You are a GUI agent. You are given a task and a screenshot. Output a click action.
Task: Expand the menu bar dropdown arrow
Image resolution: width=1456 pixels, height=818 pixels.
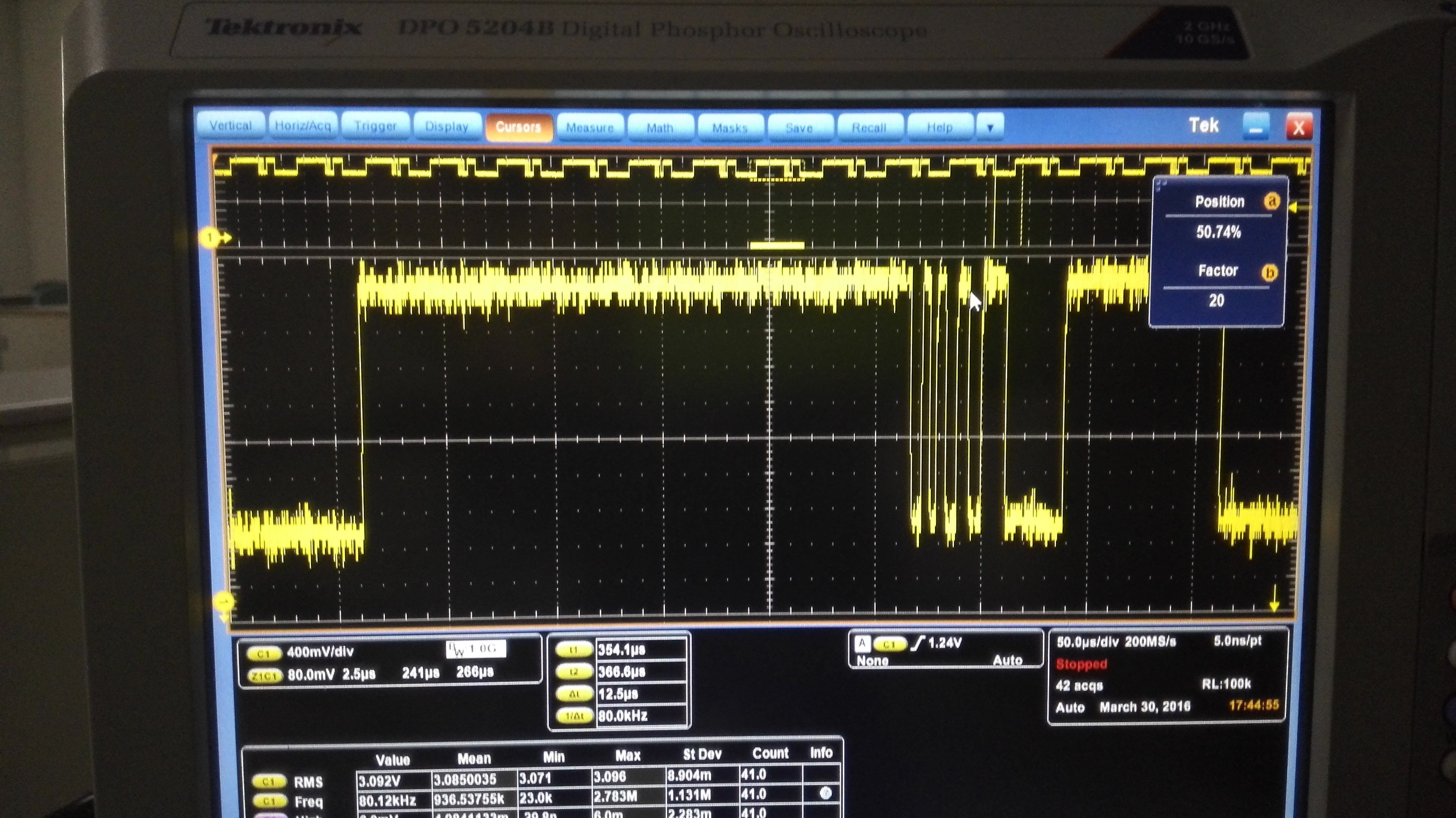[x=990, y=127]
